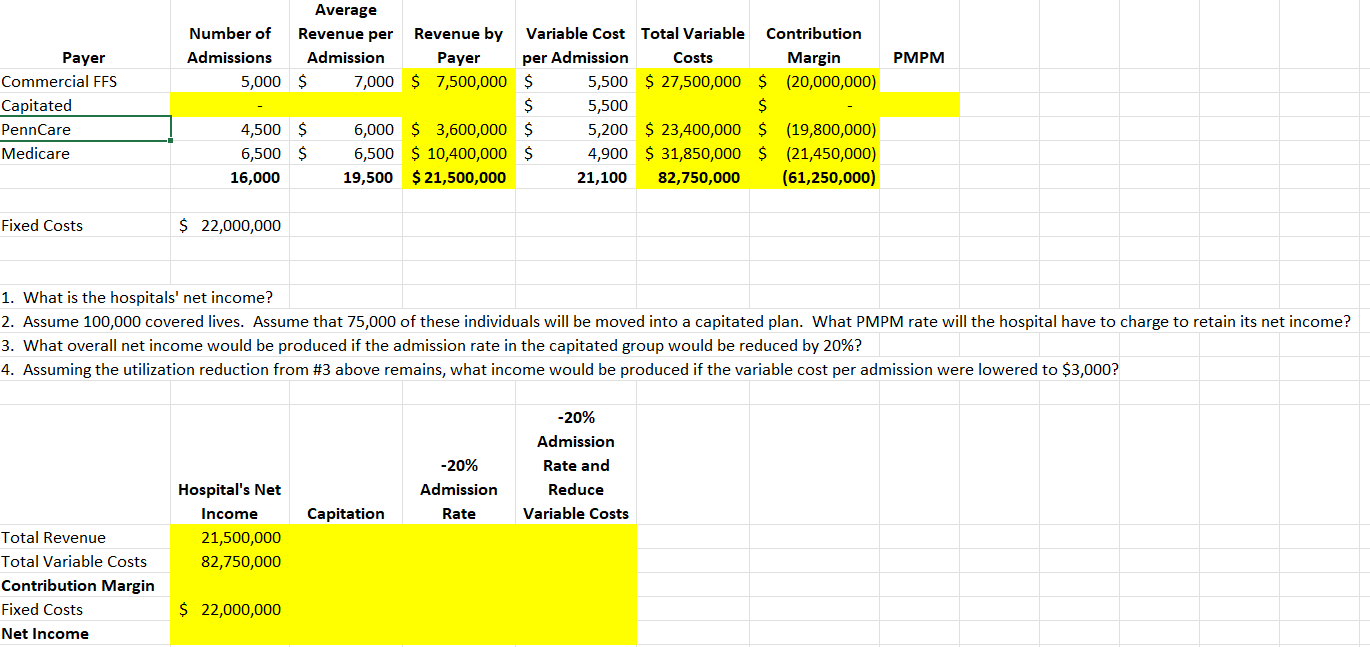
Task: Click summary total revenue 21,500,000 cell
Action: point(229,537)
